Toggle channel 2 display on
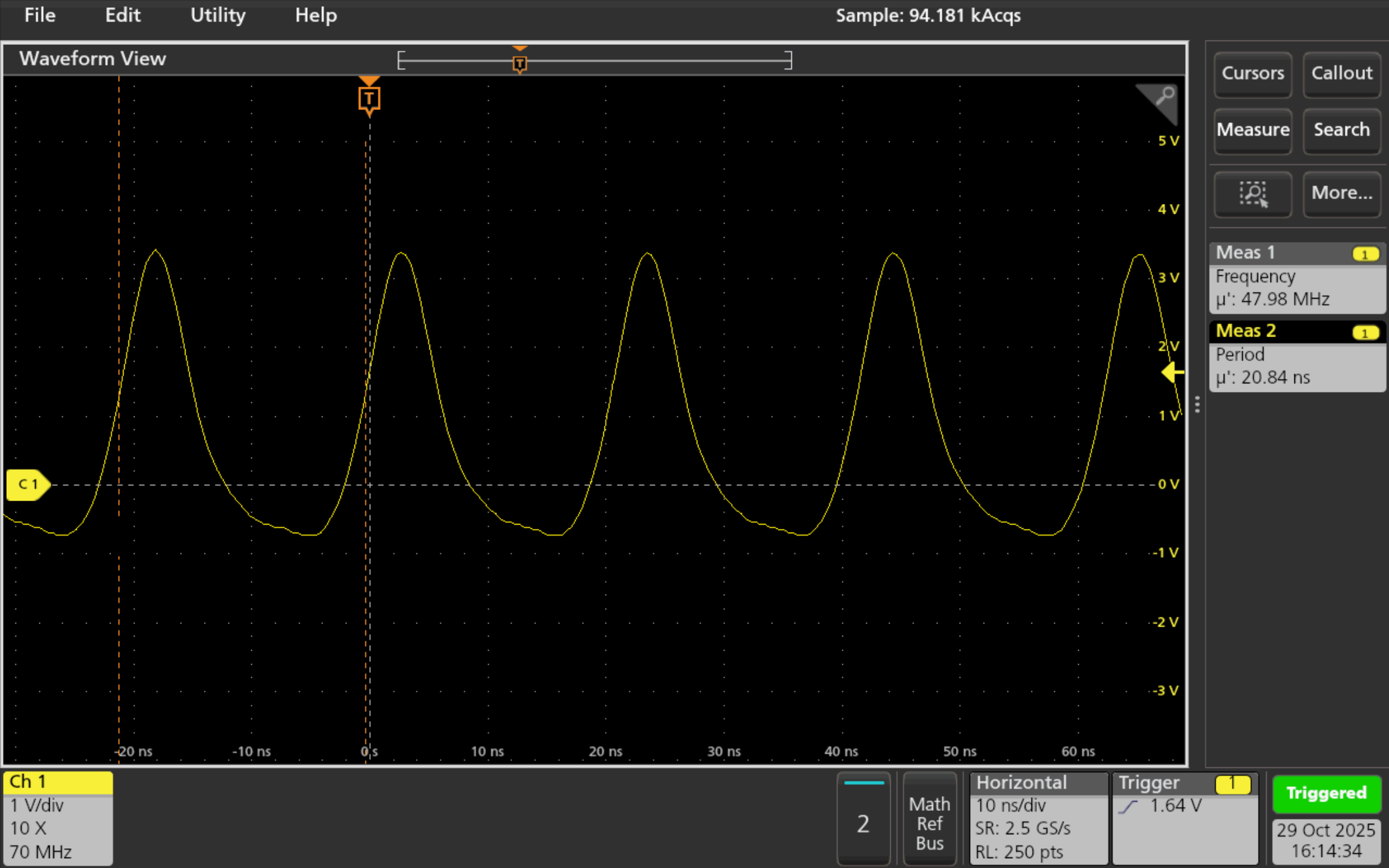This screenshot has height=868, width=1389. (864, 819)
